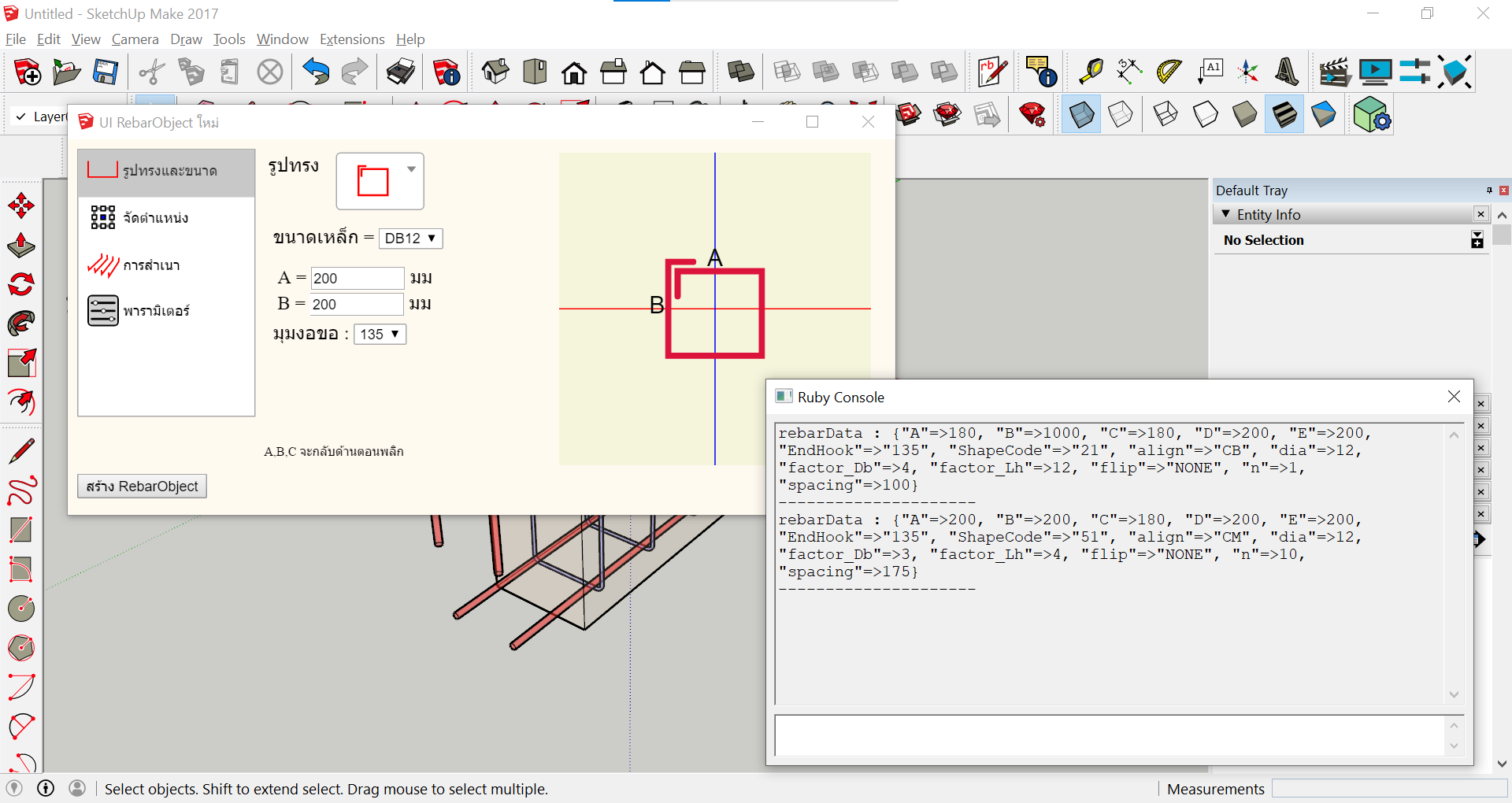
Task: Toggle the Monochrome style
Action: coord(1324,115)
